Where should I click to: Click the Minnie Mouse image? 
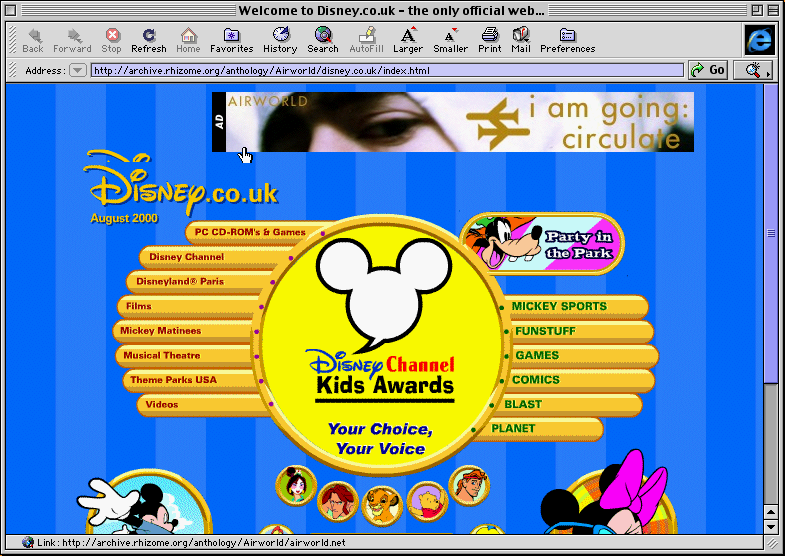tap(608, 493)
